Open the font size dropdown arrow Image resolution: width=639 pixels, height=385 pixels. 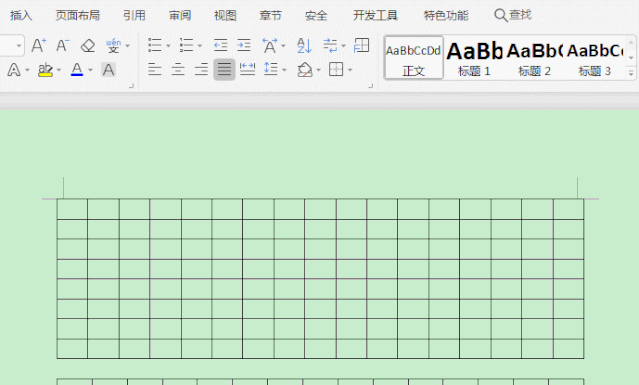click(19, 46)
